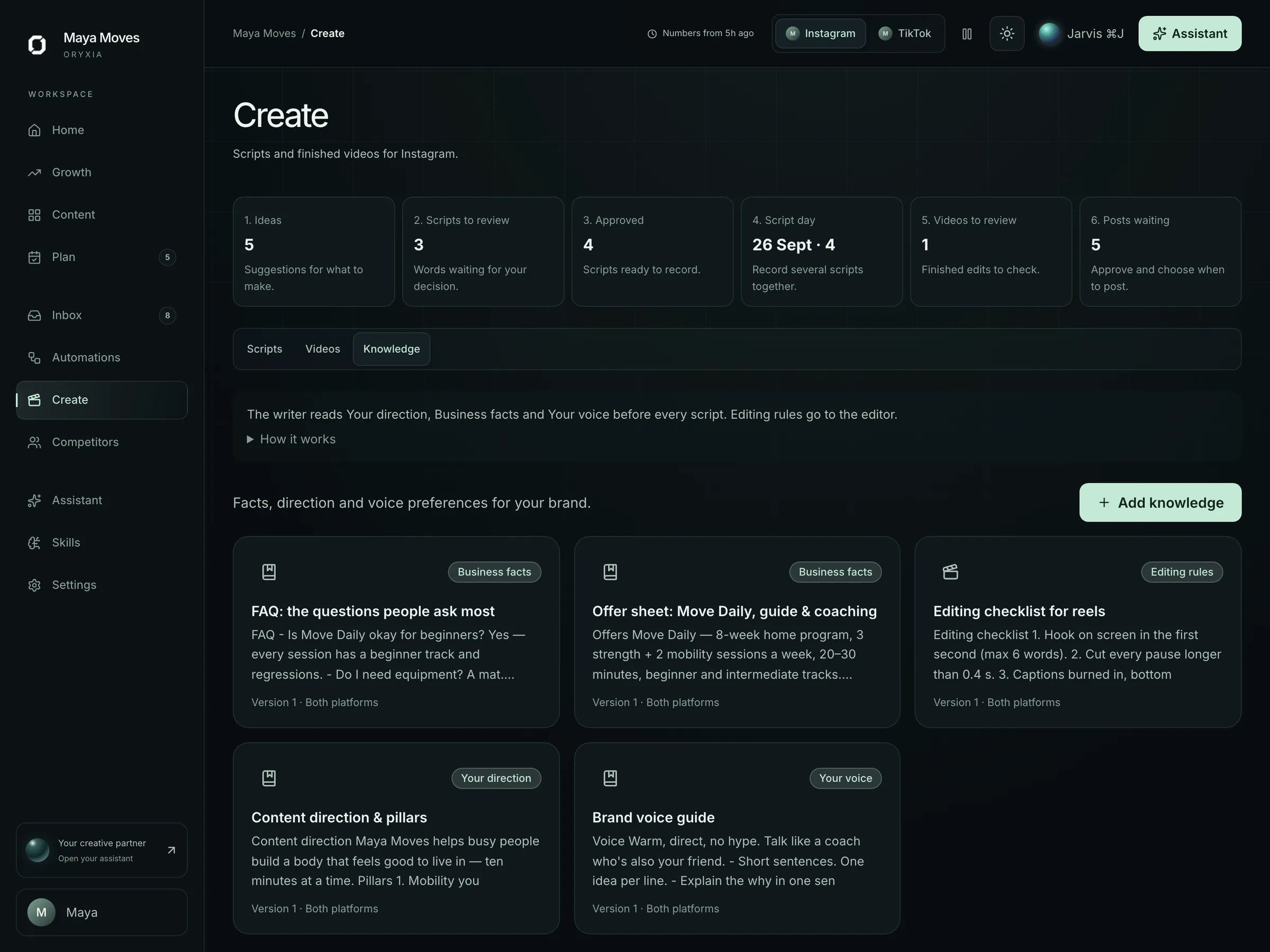Click the Maya Moves breadcrumb link
Image resolution: width=1270 pixels, height=952 pixels.
click(264, 33)
